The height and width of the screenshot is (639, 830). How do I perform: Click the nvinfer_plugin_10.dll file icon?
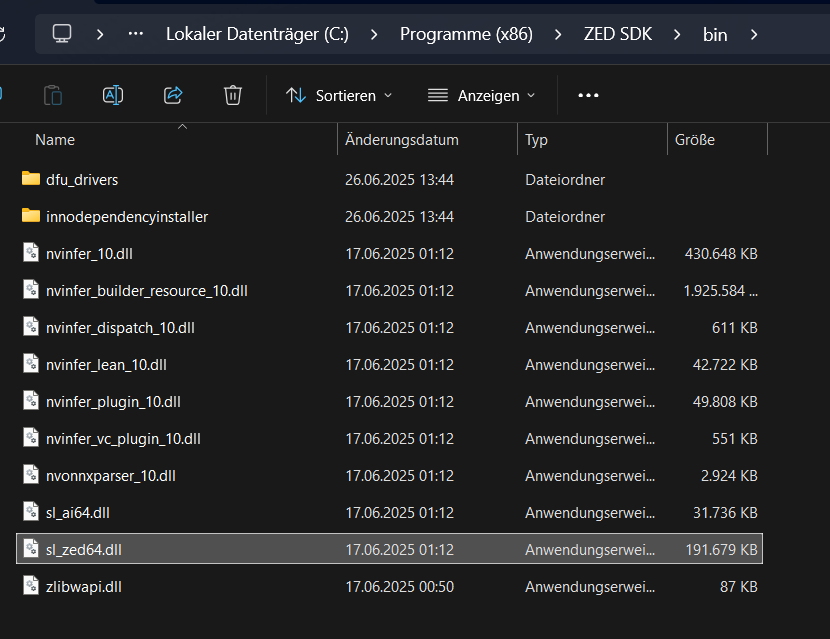click(31, 401)
